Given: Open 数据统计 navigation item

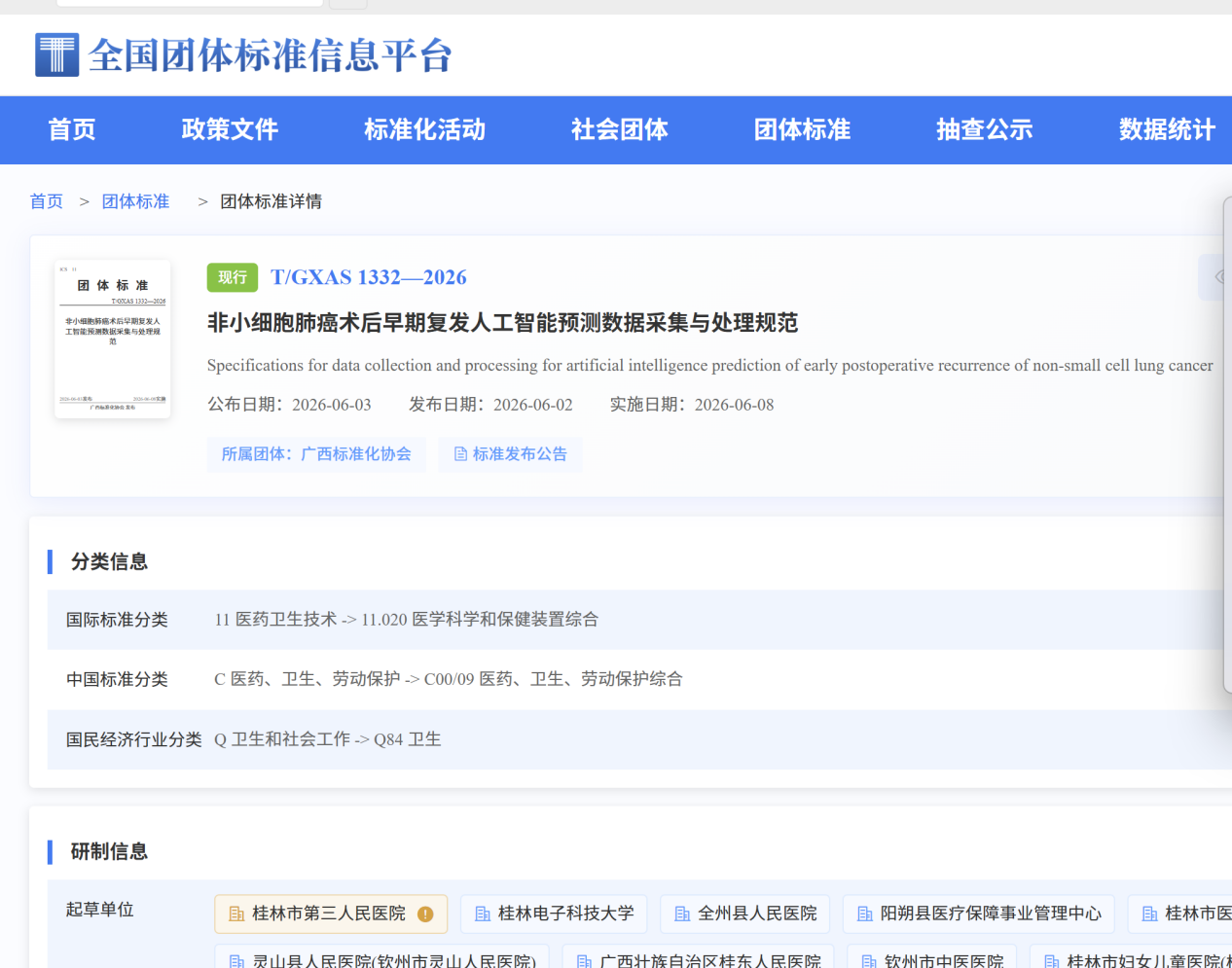Looking at the screenshot, I should click(x=1167, y=129).
